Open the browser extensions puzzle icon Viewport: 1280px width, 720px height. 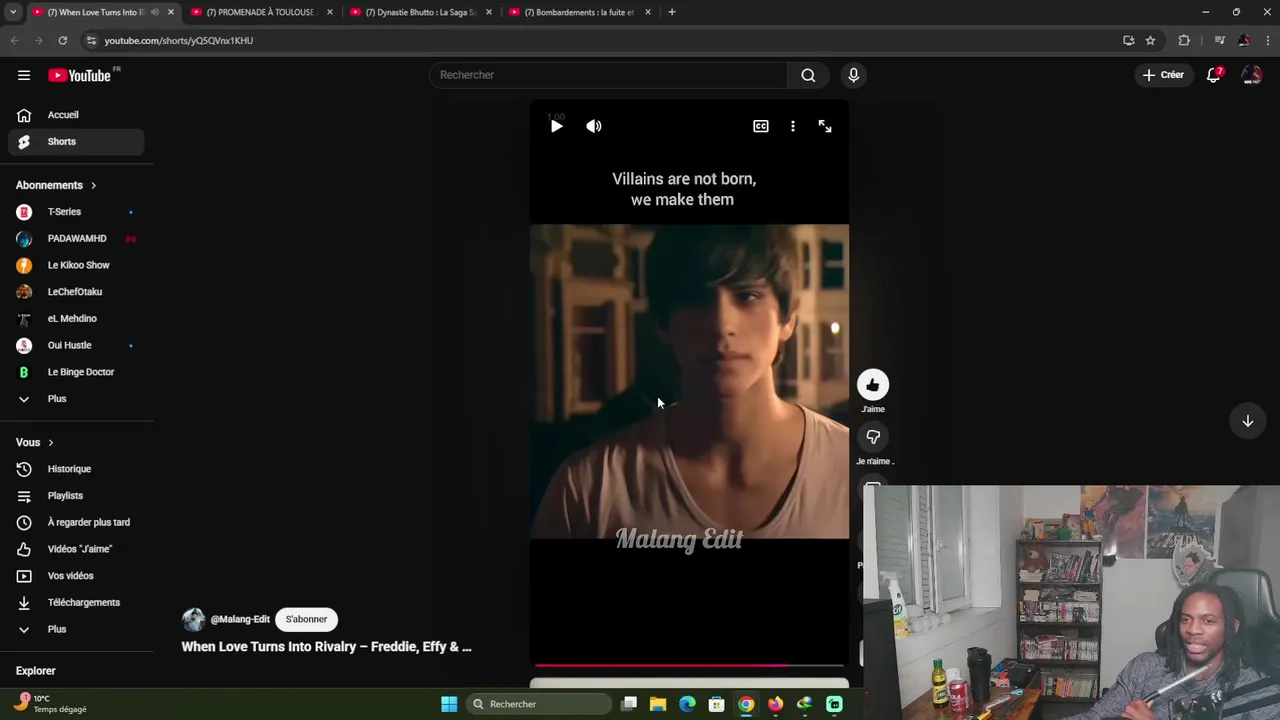(x=1184, y=41)
